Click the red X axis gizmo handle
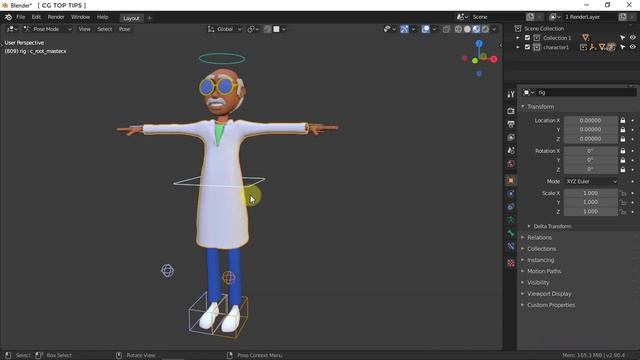Viewport: 640px width, 360px height. (x=494, y=59)
